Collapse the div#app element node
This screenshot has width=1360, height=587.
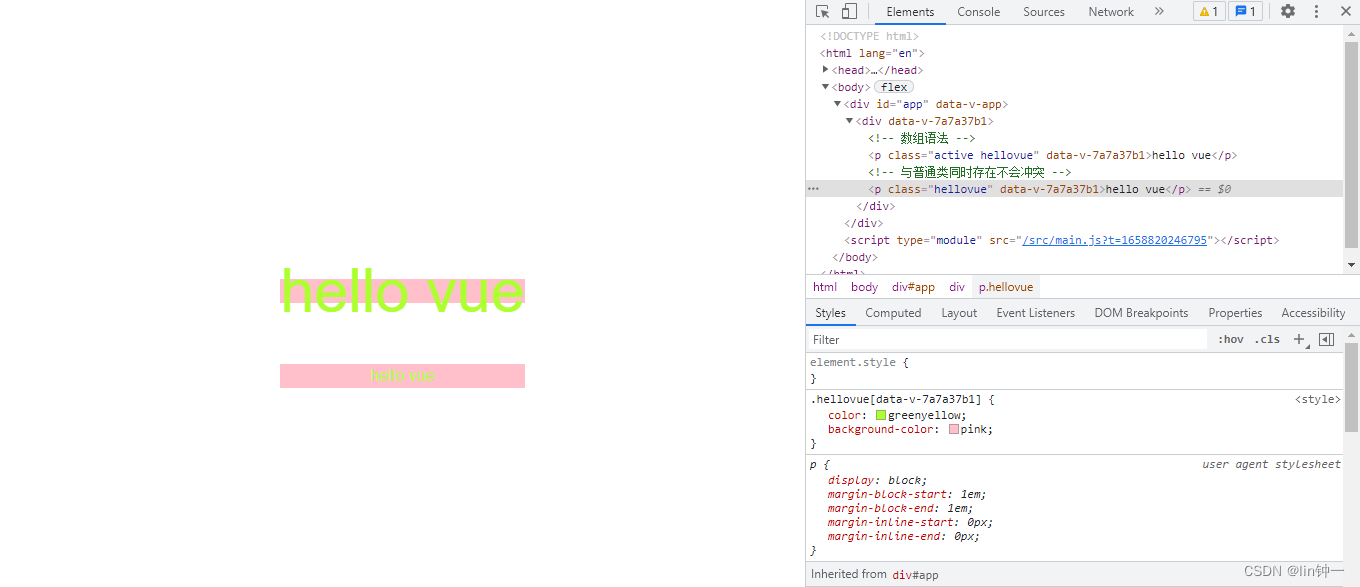click(838, 104)
